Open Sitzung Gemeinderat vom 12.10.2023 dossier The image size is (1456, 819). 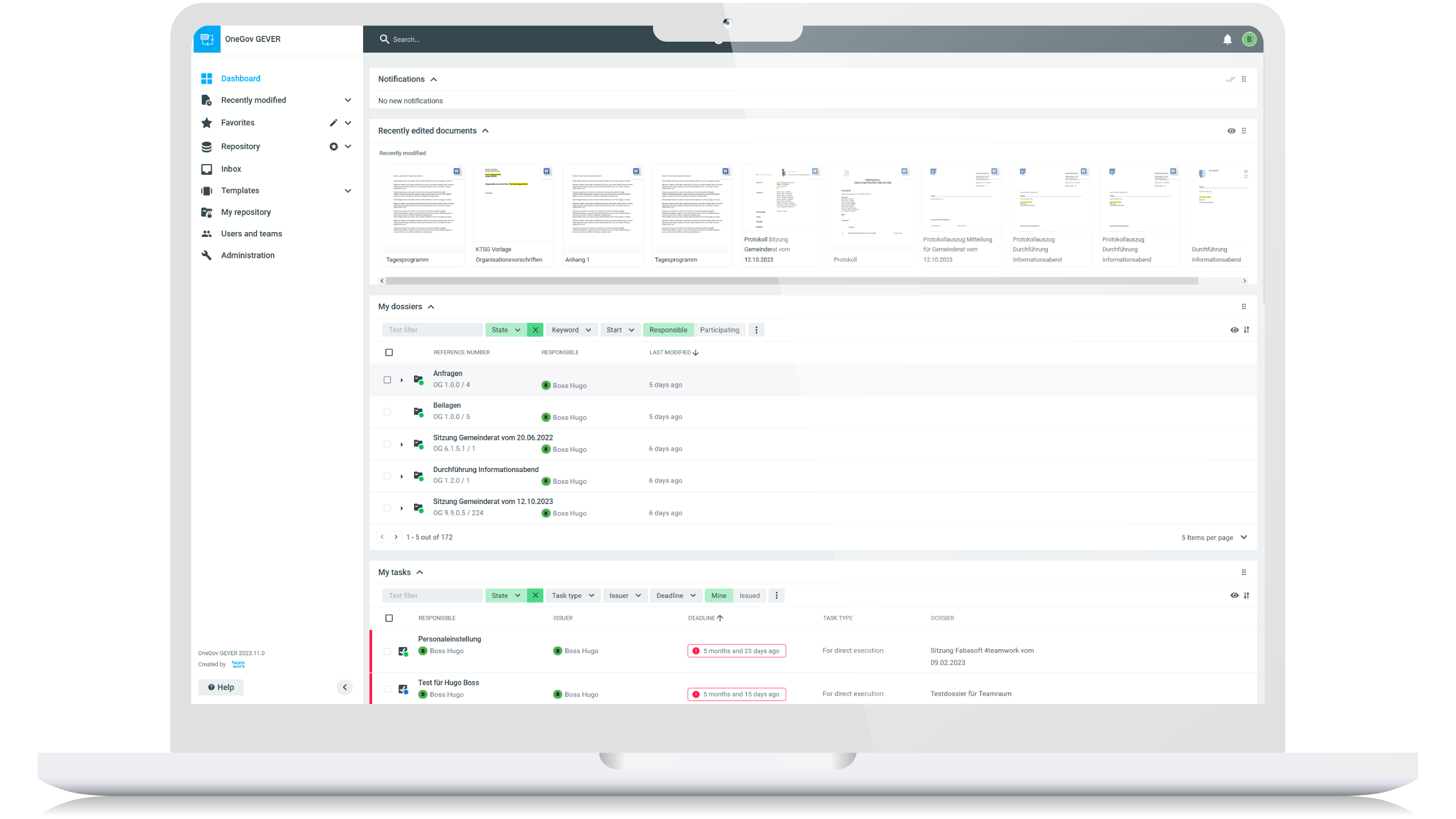coord(493,501)
